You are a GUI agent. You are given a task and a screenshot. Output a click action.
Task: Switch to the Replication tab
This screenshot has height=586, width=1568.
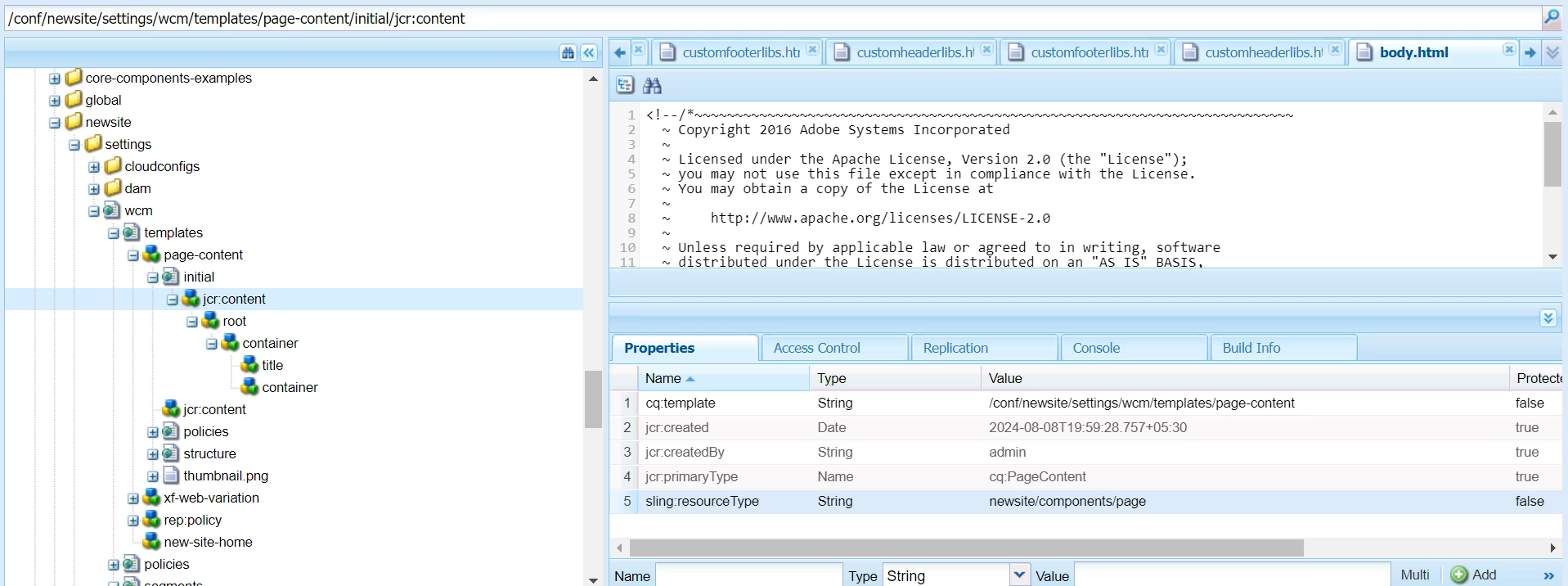[x=984, y=348]
